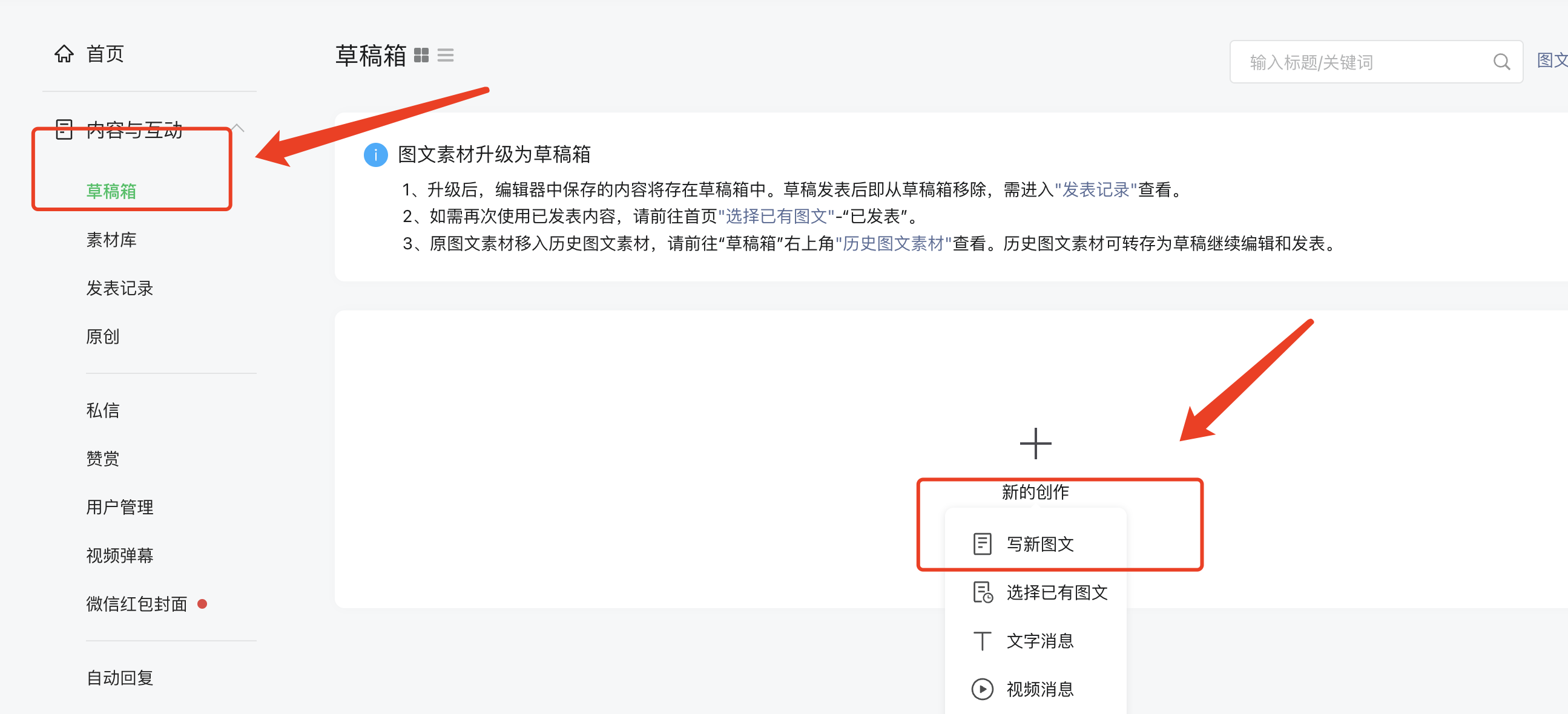Open 素材库 in the sidebar
1568x714 pixels.
(x=111, y=240)
